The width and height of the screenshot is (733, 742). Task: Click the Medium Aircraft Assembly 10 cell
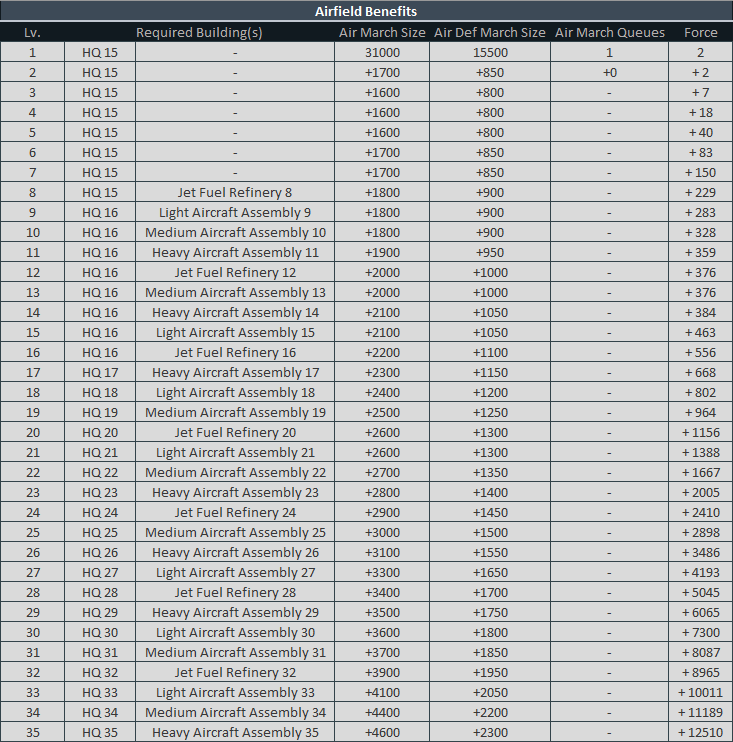tap(235, 232)
